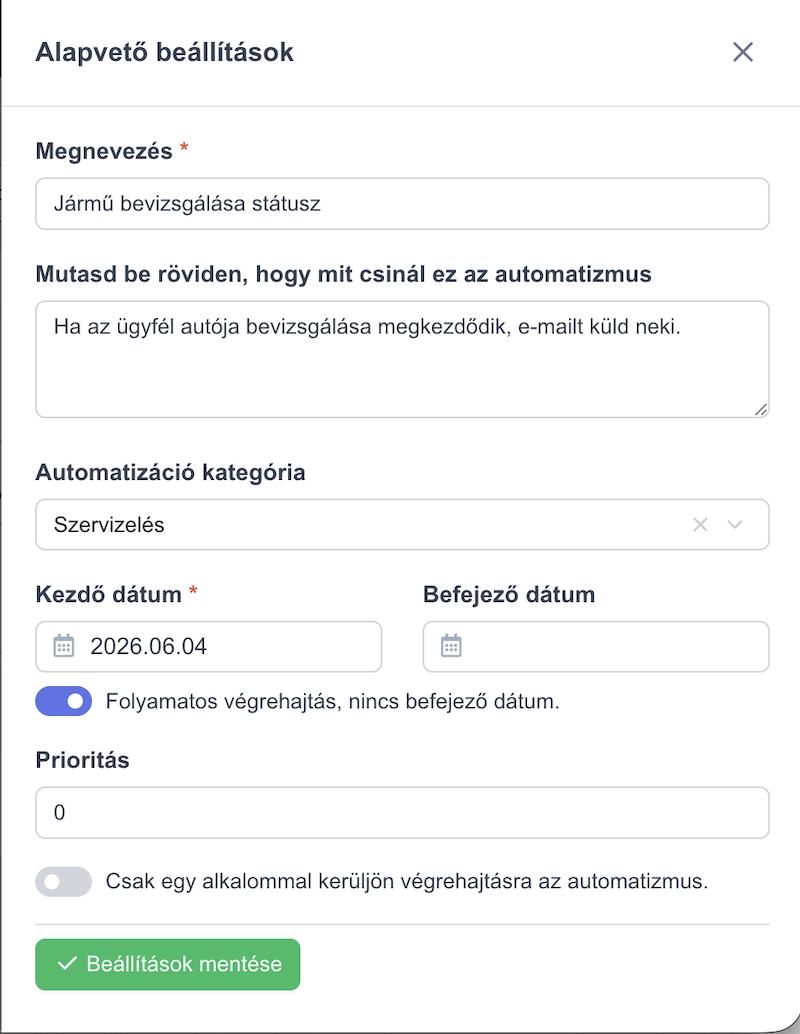Click into the automation description textarea

pos(402,359)
